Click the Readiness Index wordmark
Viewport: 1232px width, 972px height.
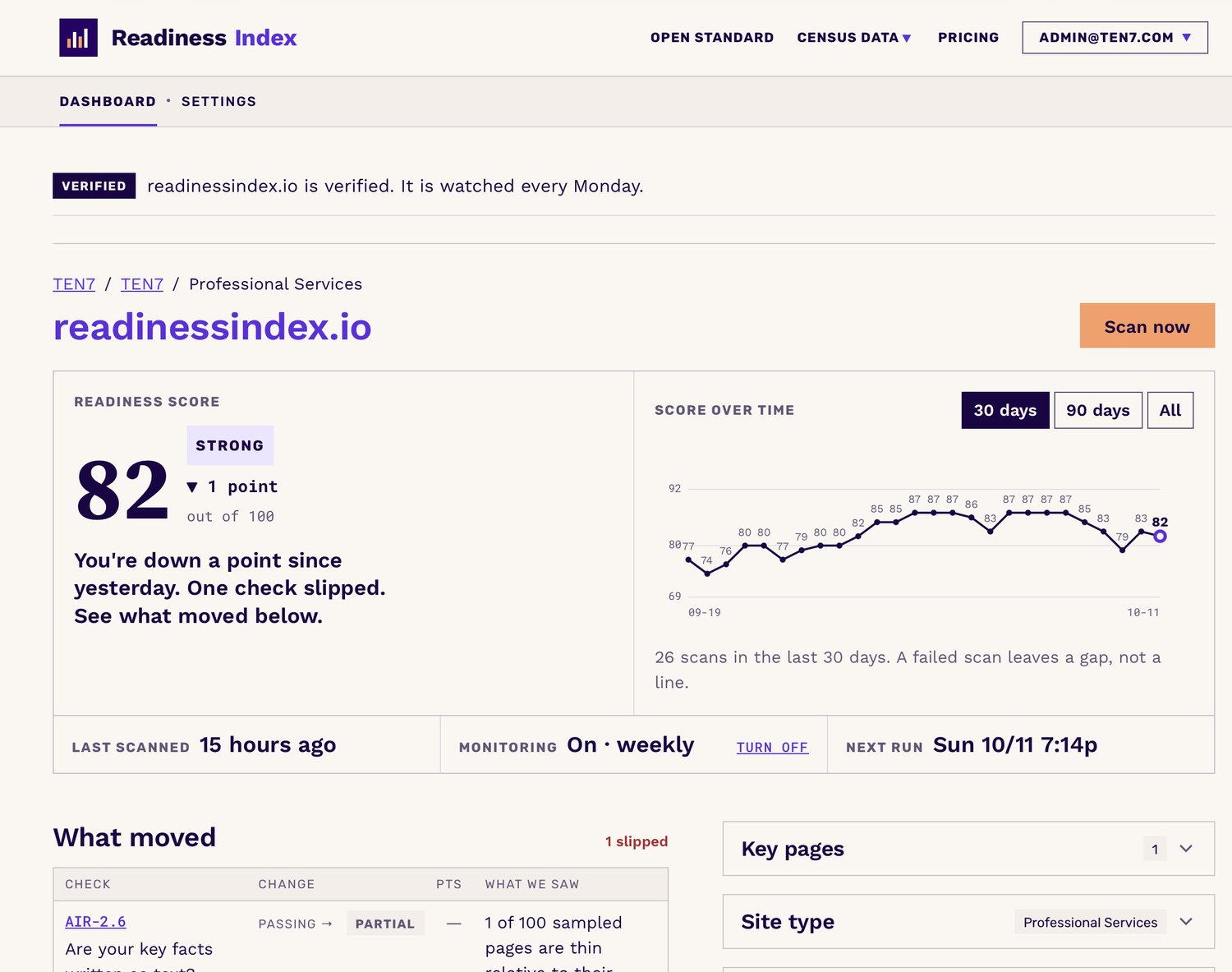coord(204,38)
